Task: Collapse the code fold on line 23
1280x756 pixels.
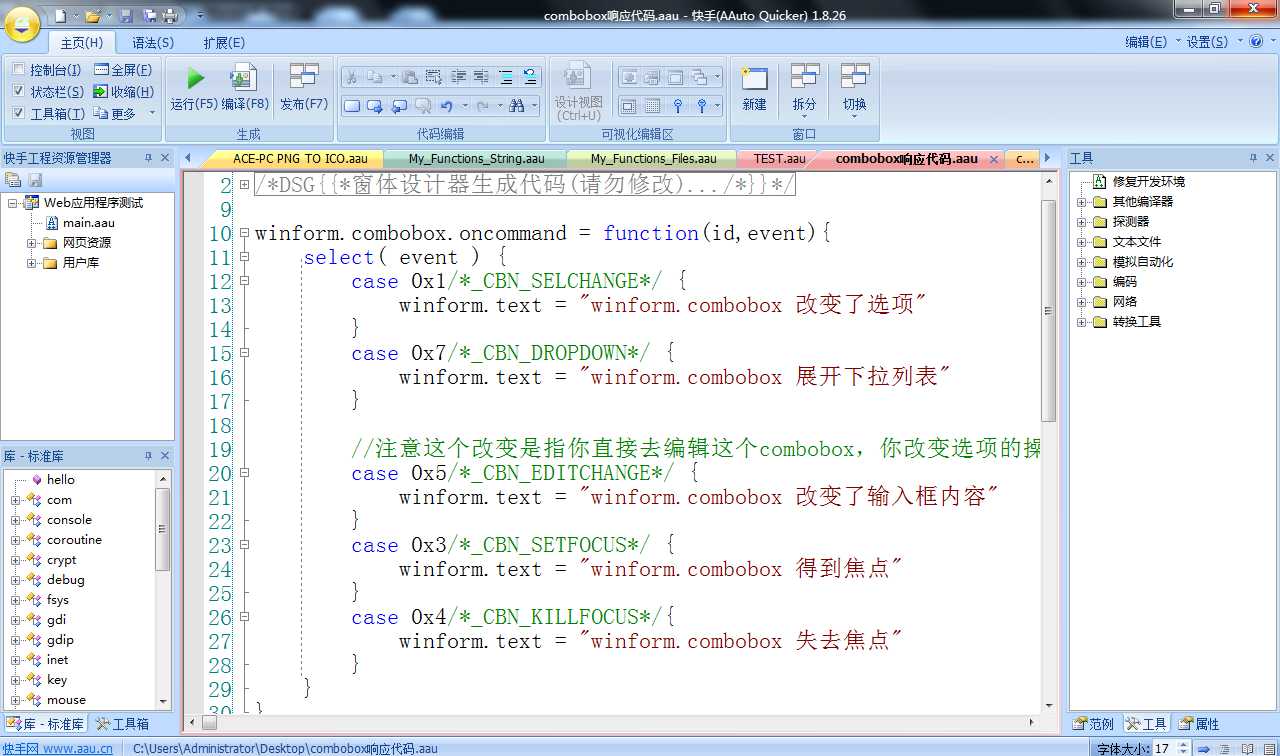Action: (x=244, y=545)
